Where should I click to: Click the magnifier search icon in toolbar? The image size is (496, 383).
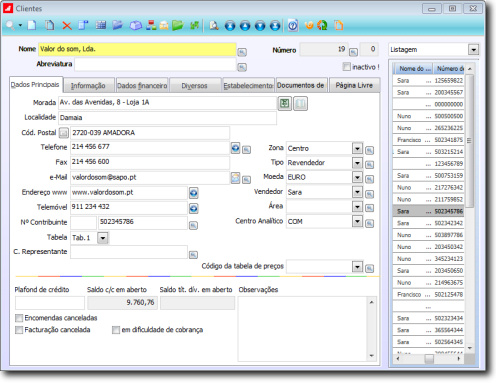10,25
